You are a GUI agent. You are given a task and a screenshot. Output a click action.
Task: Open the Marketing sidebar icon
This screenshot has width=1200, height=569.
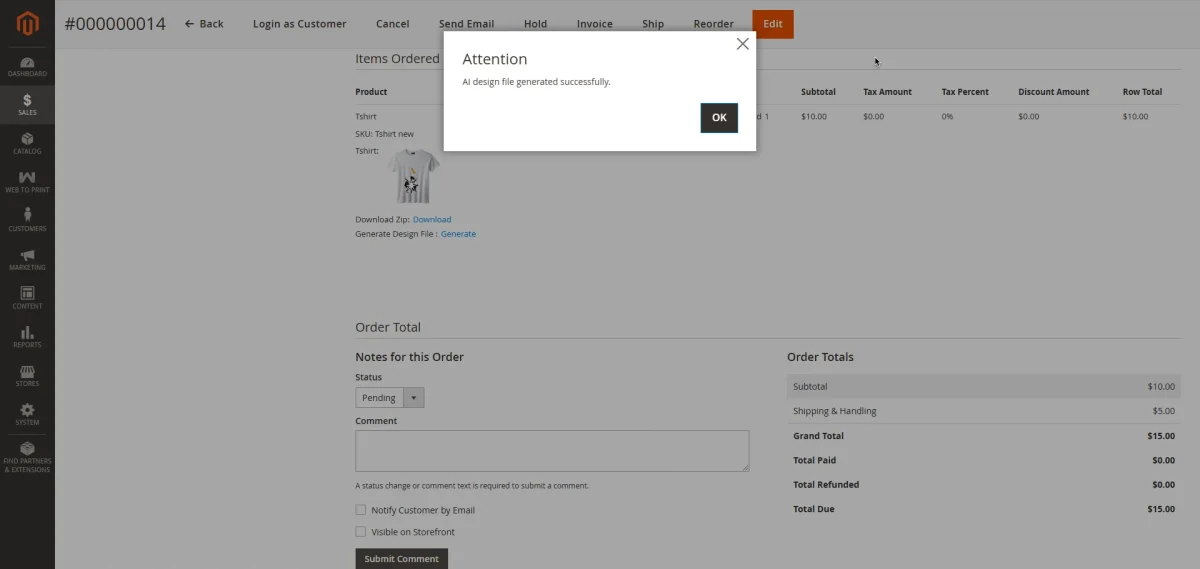pyautogui.click(x=27, y=260)
